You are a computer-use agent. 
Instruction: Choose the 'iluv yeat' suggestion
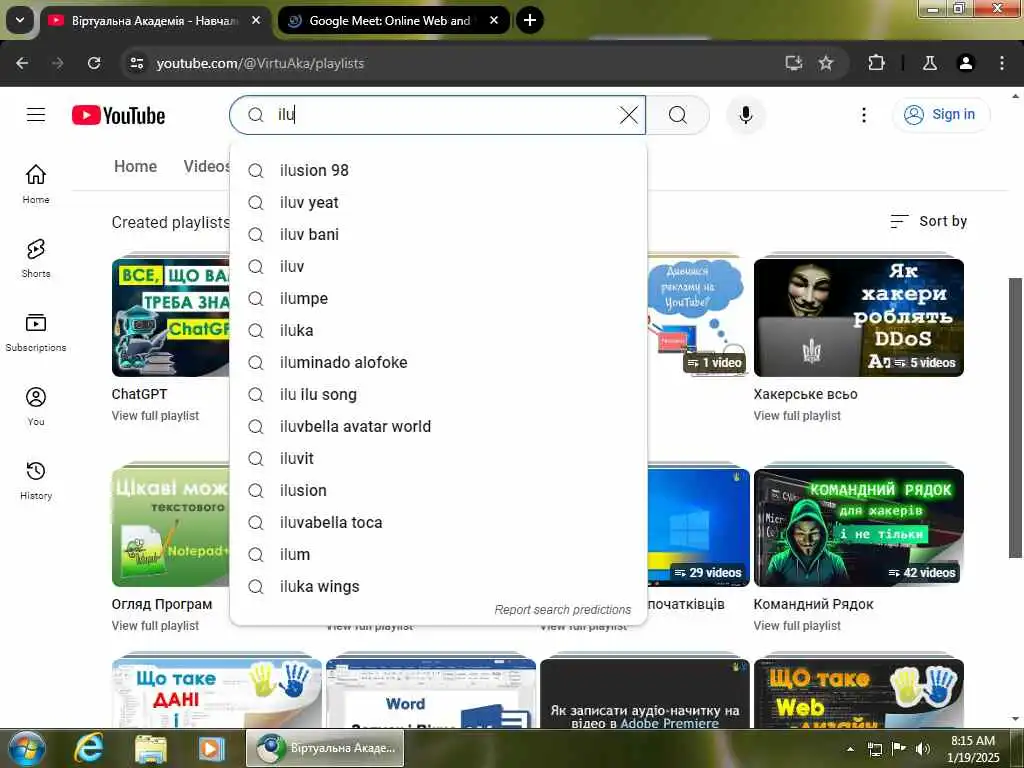tap(438, 202)
